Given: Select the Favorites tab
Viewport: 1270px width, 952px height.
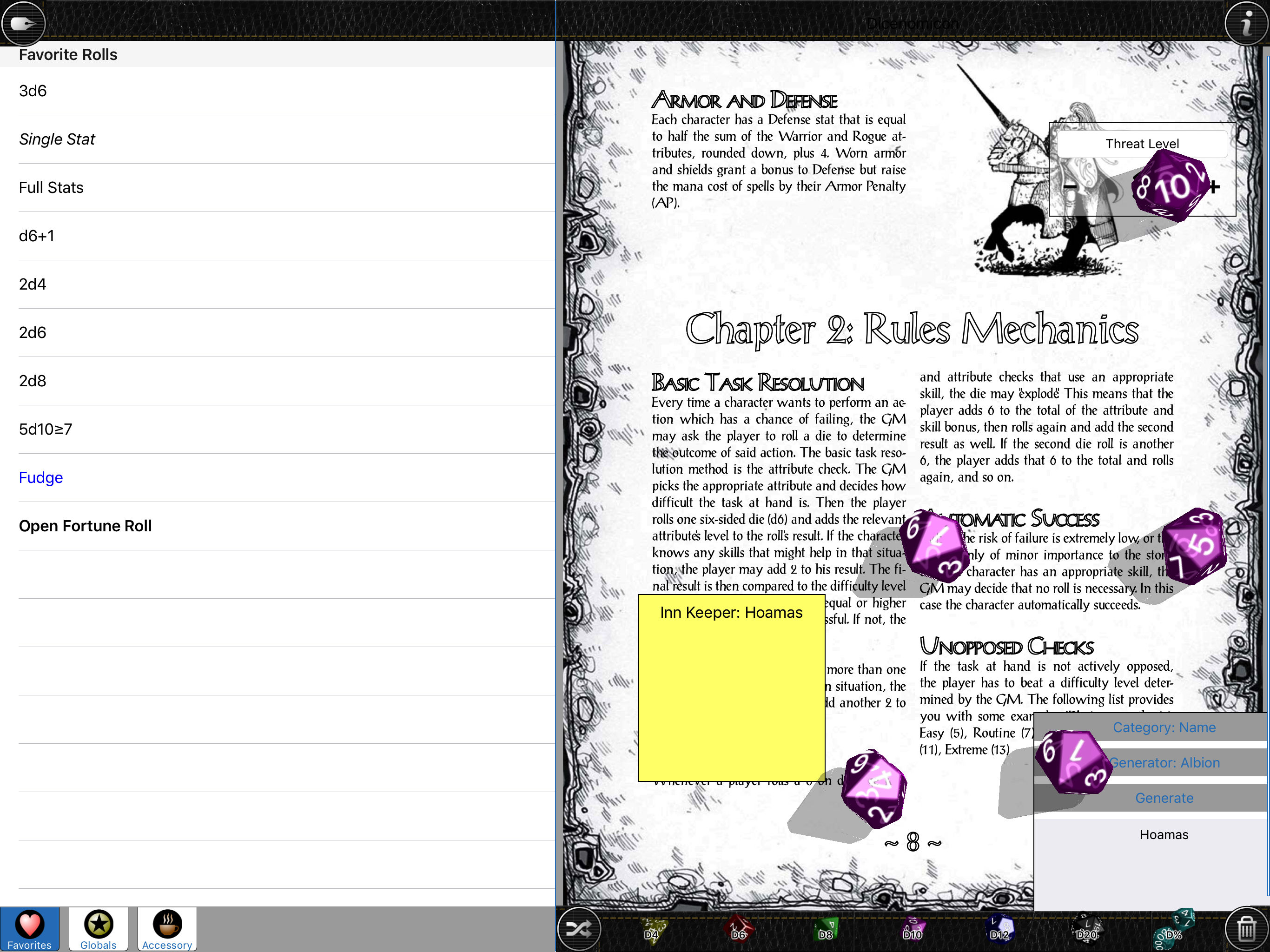Looking at the screenshot, I should click(29, 929).
